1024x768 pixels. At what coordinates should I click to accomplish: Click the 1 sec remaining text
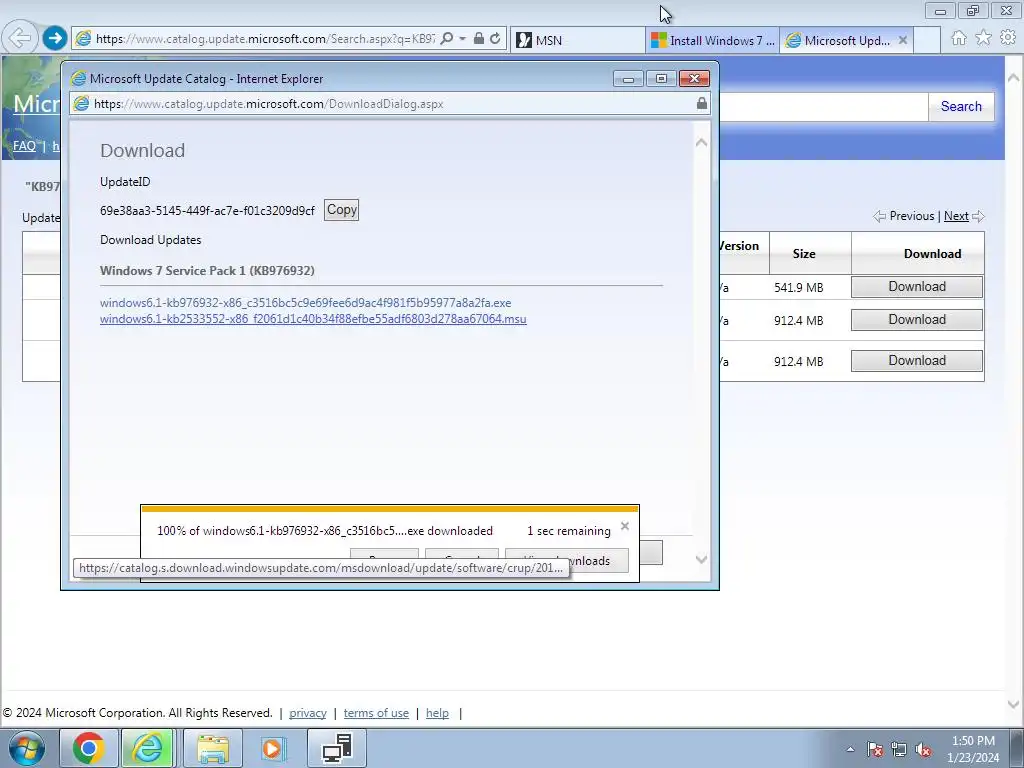tap(569, 531)
